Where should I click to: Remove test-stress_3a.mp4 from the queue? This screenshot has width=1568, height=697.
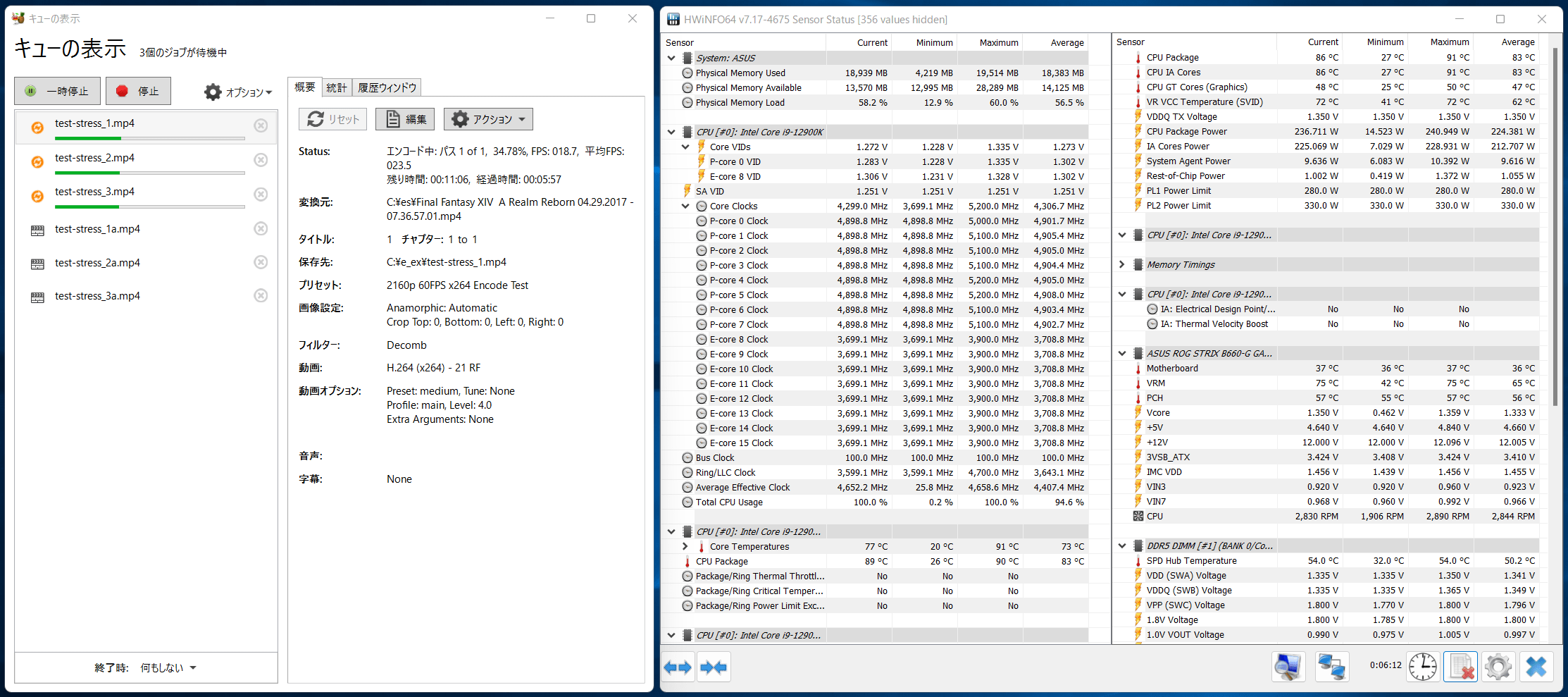coord(261,295)
